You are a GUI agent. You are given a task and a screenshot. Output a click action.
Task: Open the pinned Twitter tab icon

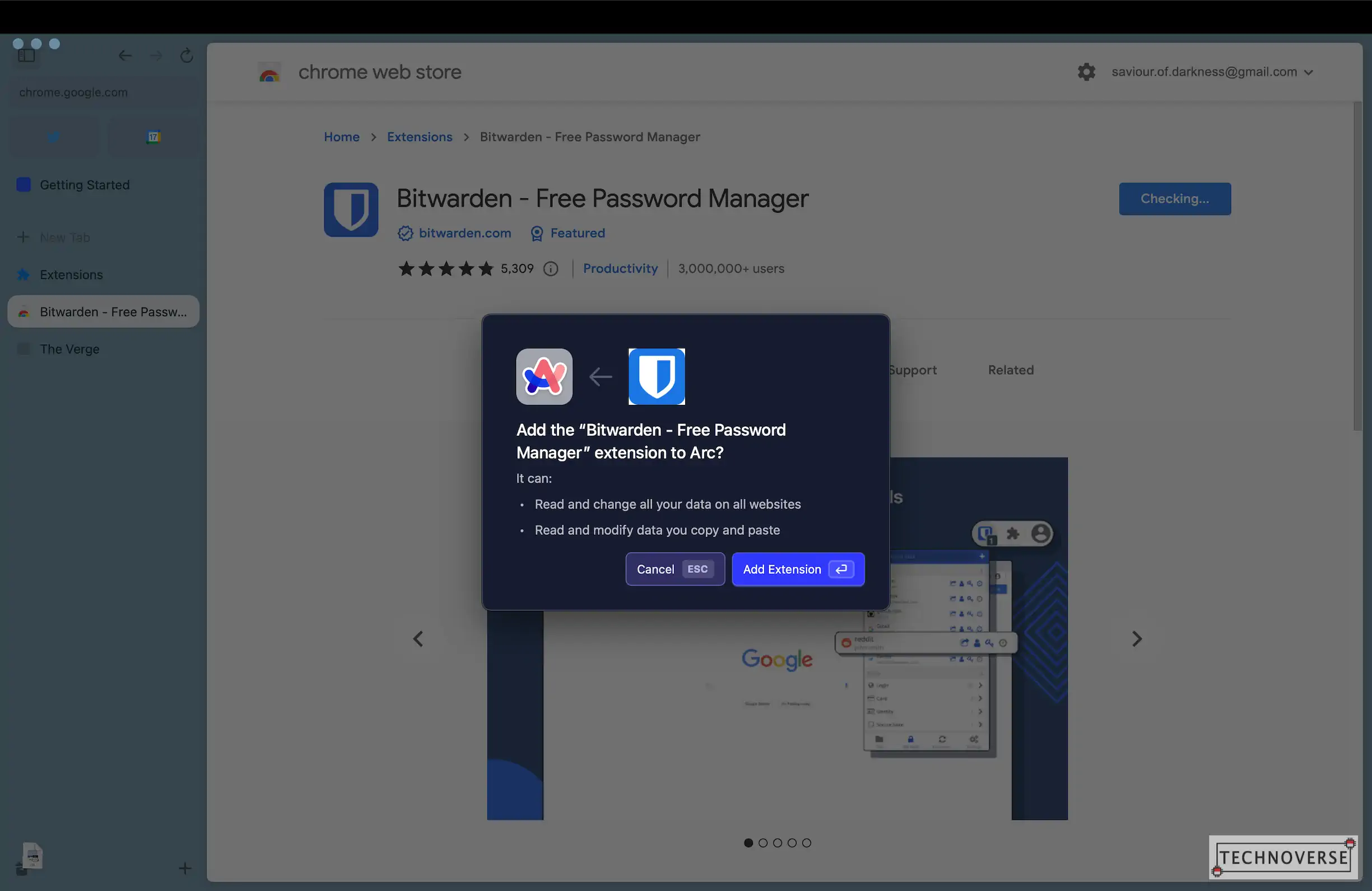point(54,137)
